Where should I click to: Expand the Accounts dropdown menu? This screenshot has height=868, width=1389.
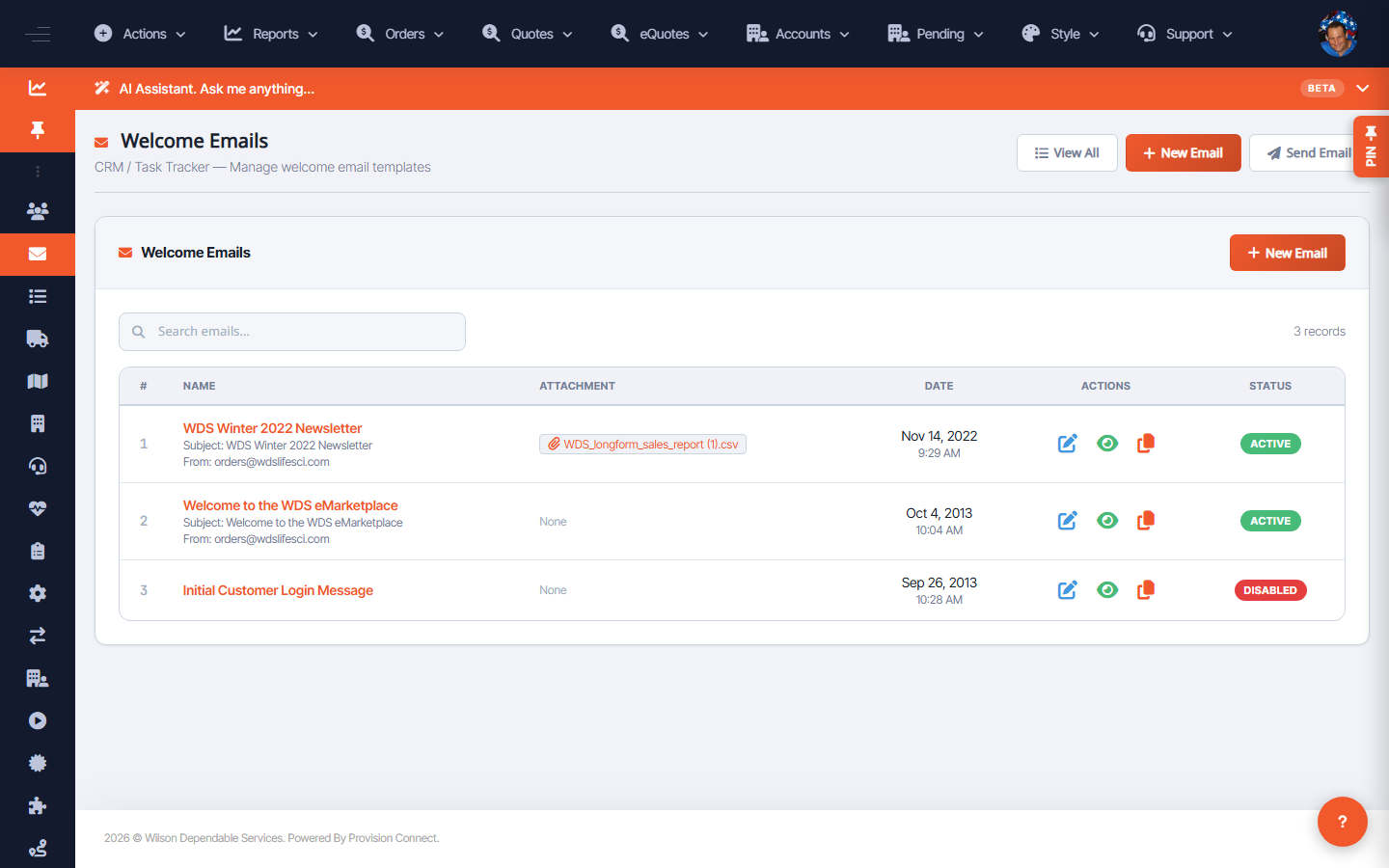799,34
